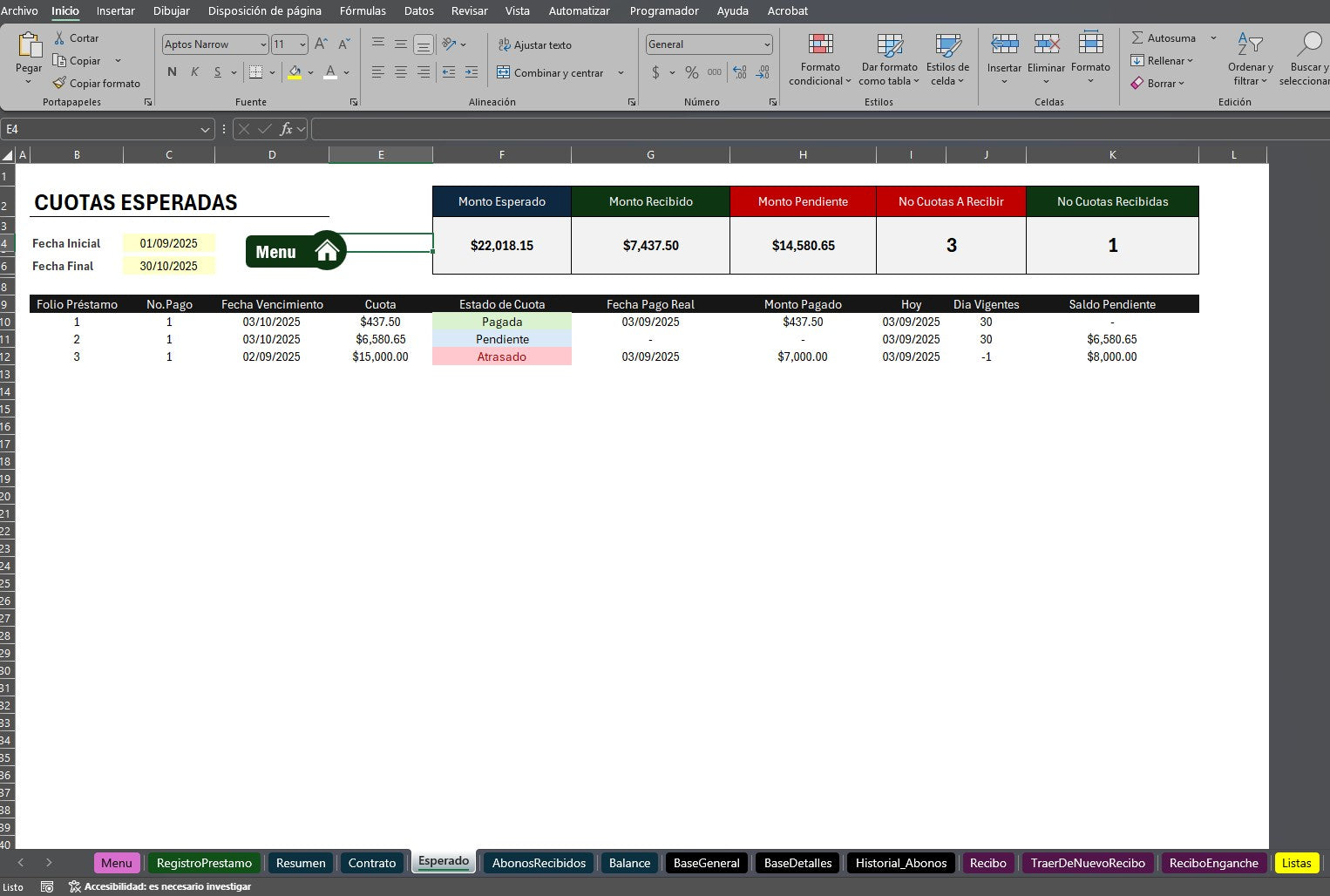Toggle Ajustar texto wrapping
Image resolution: width=1330 pixels, height=896 pixels.
click(x=534, y=45)
